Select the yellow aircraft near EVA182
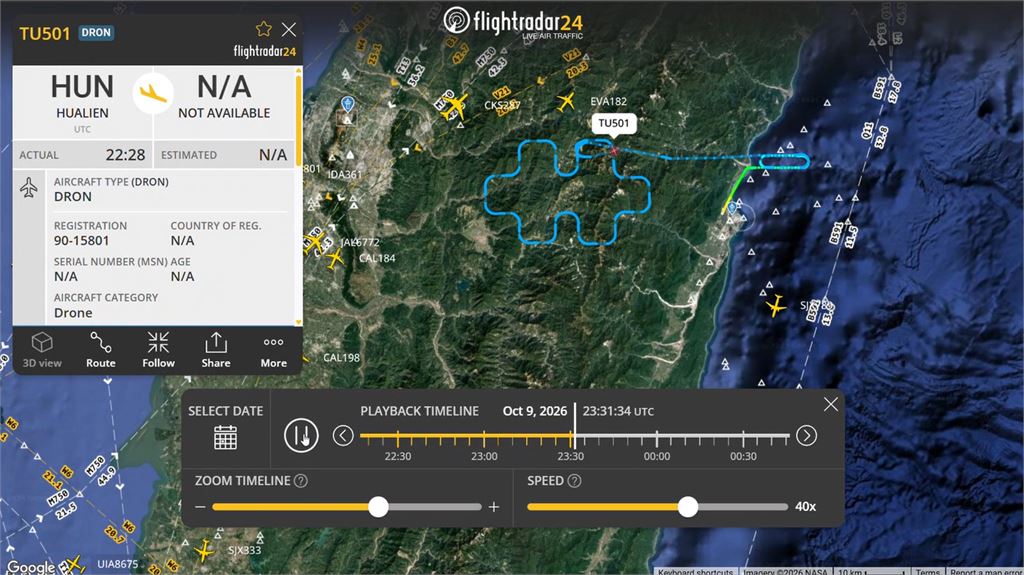1024x575 pixels. click(x=566, y=101)
